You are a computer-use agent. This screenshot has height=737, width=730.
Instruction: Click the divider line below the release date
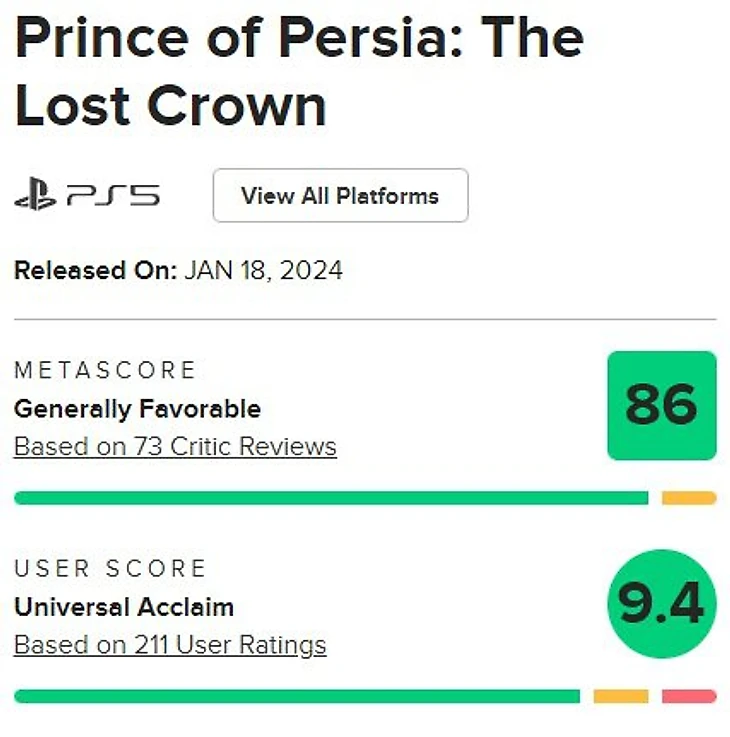tap(365, 320)
